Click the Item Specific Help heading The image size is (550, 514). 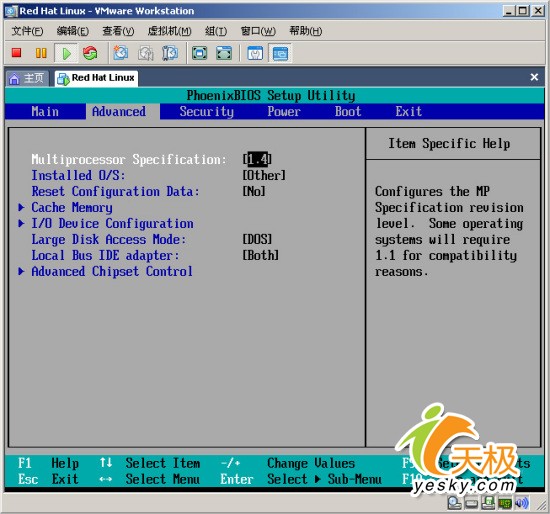click(449, 143)
